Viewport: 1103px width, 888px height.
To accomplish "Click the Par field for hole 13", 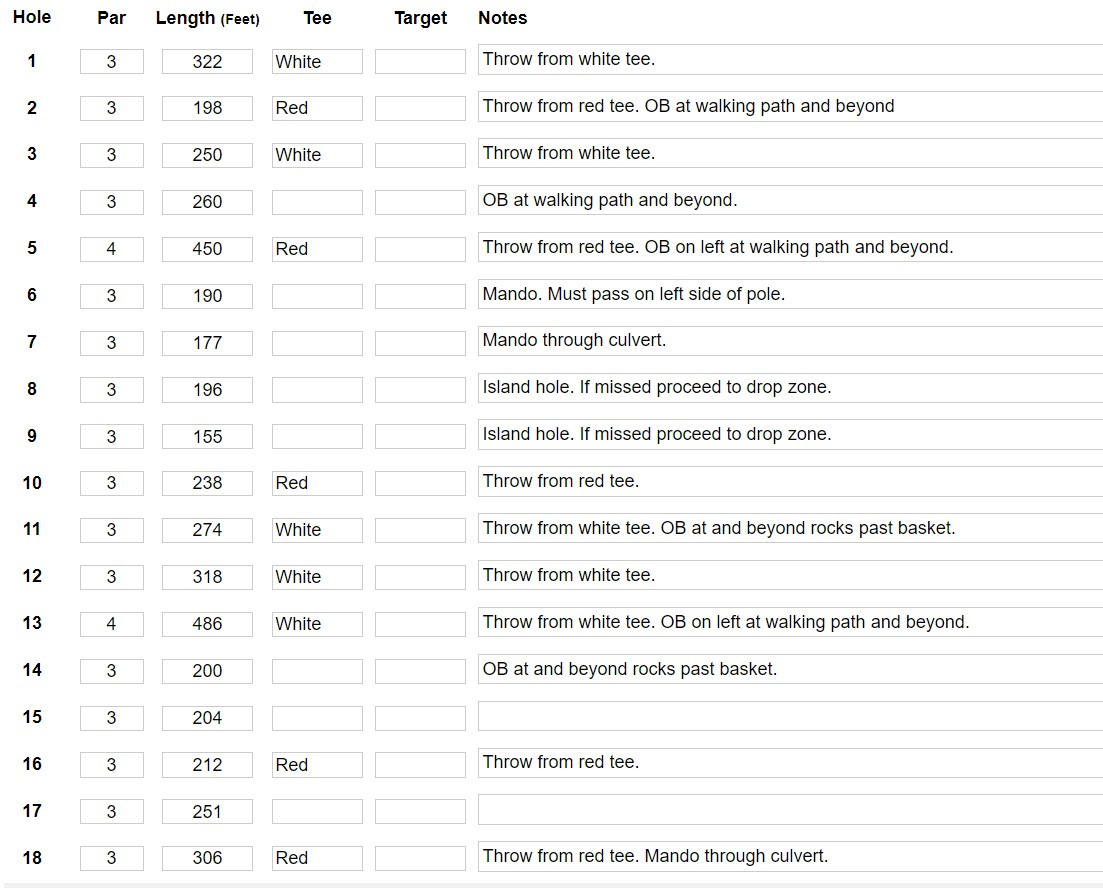I will pyautogui.click(x=111, y=624).
